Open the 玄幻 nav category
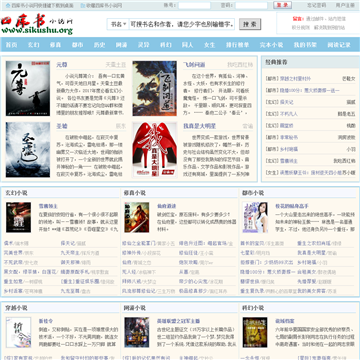Image resolution: width=360 pixels, height=360 pixels. click(x=33, y=45)
